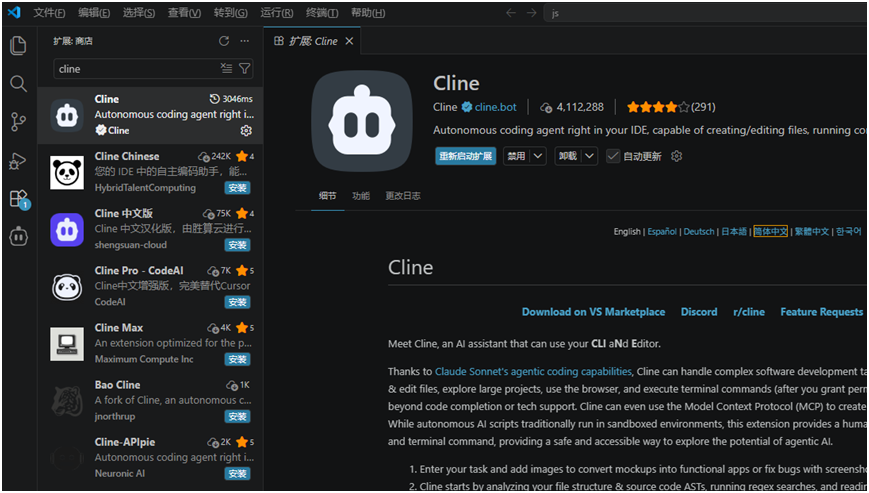The image size is (869, 493).
Task: Open the cline.bot publisher link
Action: pyautogui.click(x=495, y=107)
